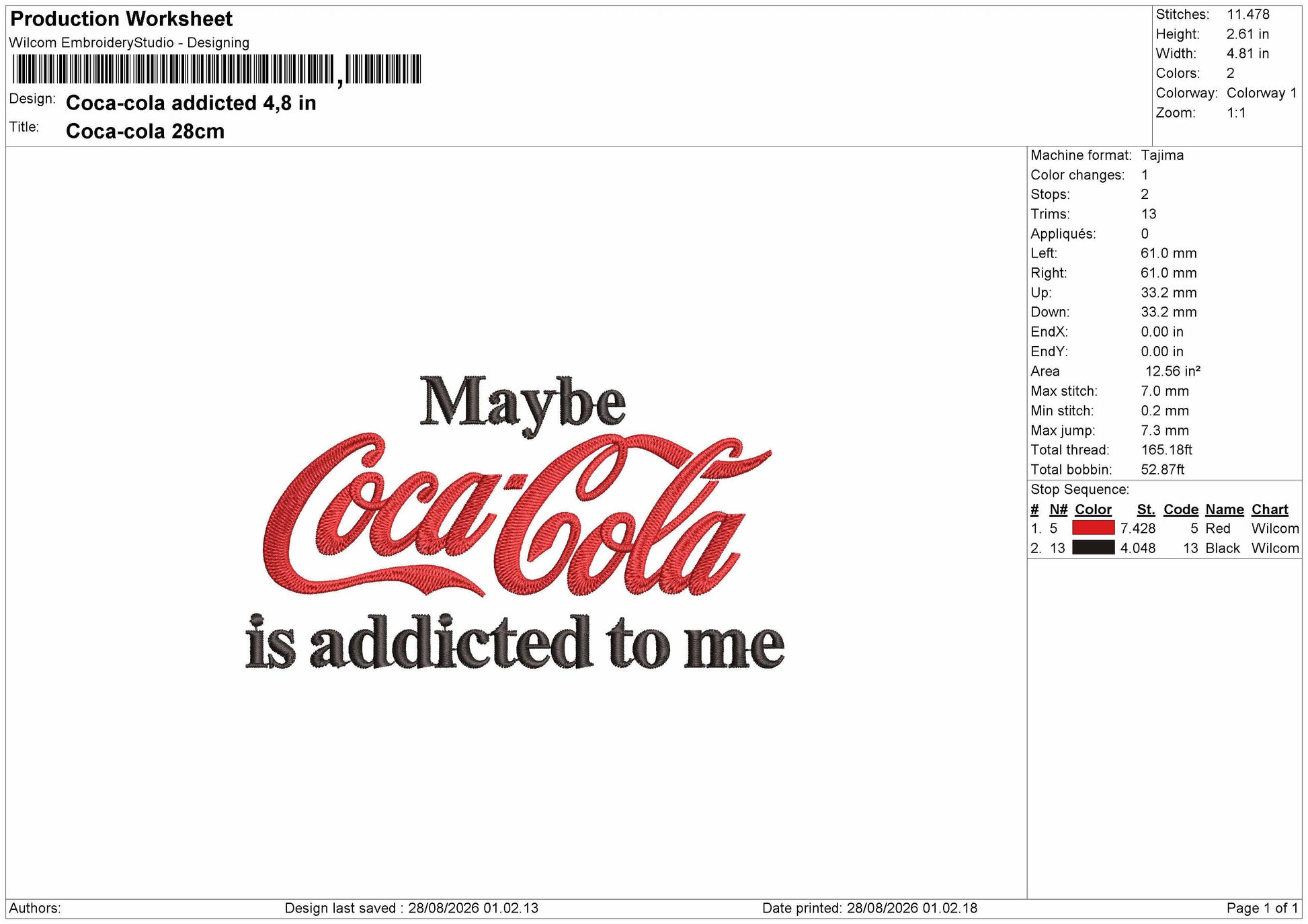Screen dimensions: 1308x924
Task: Click the 'Page 1 of 1' footer
Action: point(1262,909)
